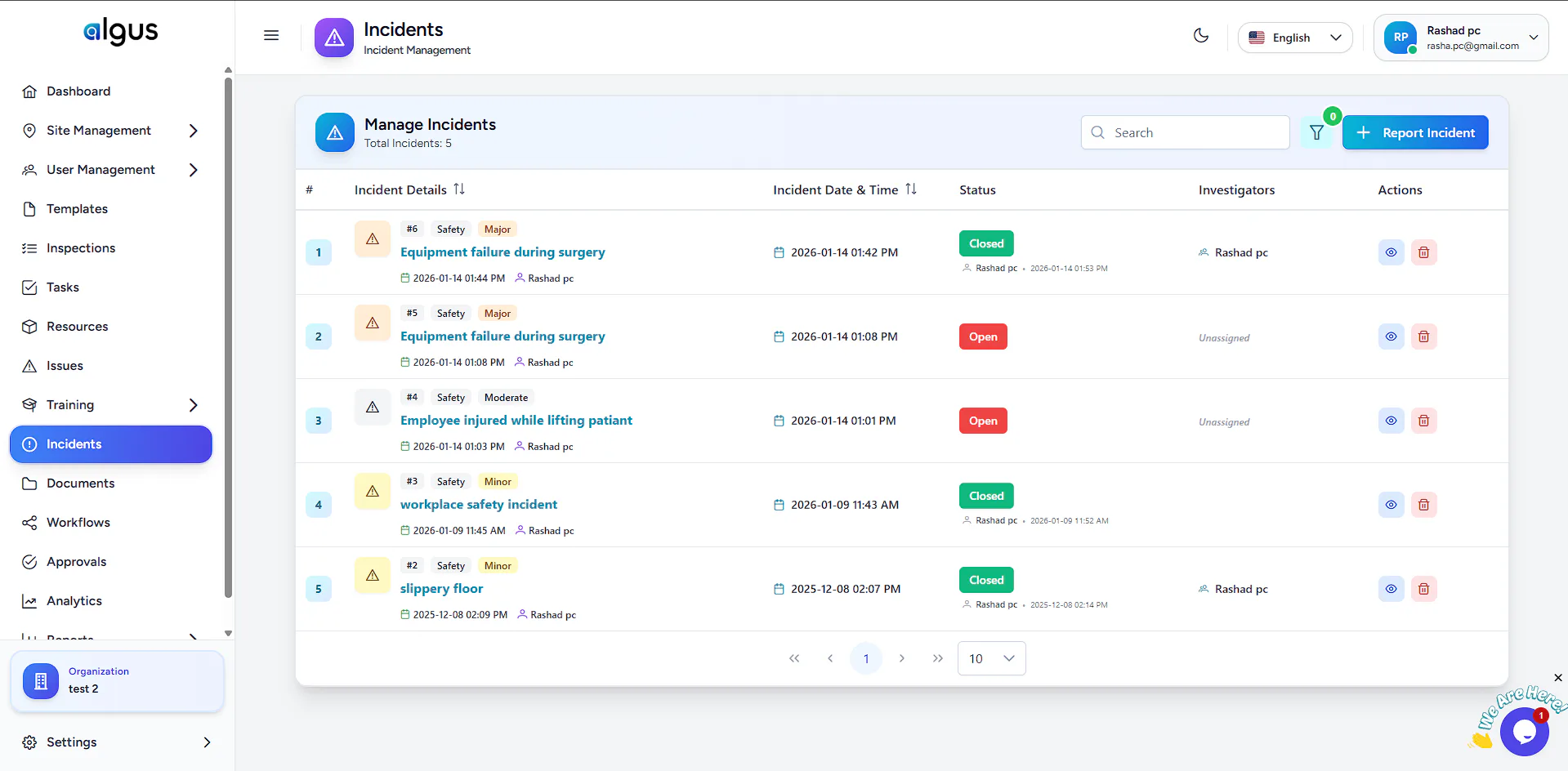Open Analytics in sidebar
The height and width of the screenshot is (771, 1568).
[x=111, y=601]
